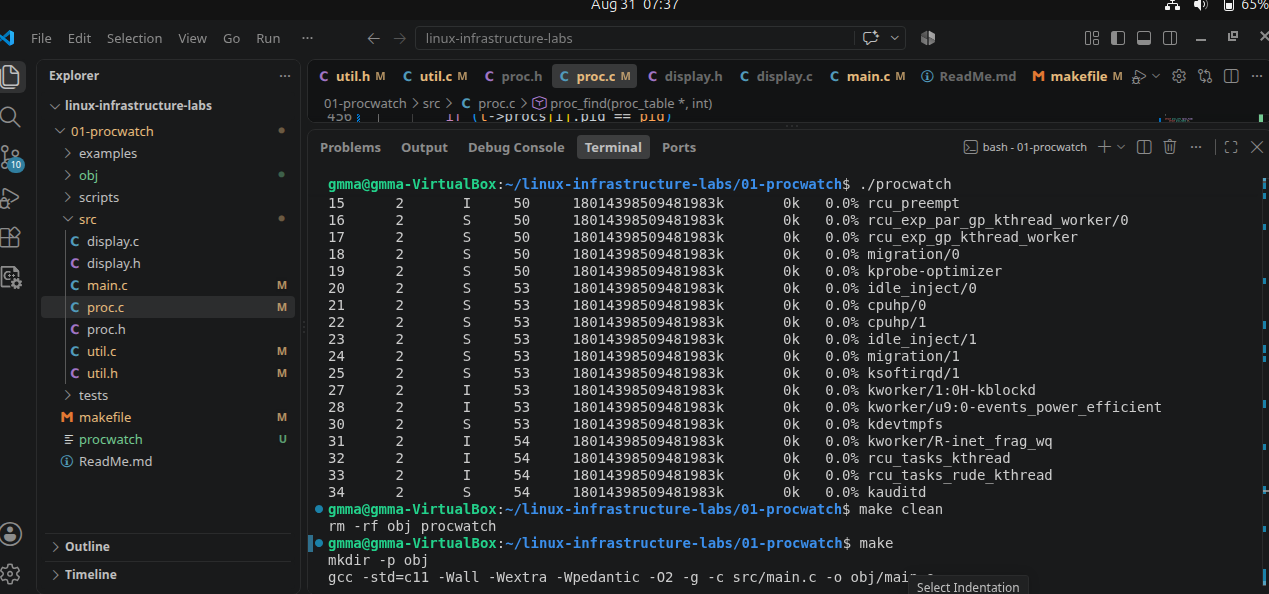Open the procwatch file in Explorer

(110, 440)
